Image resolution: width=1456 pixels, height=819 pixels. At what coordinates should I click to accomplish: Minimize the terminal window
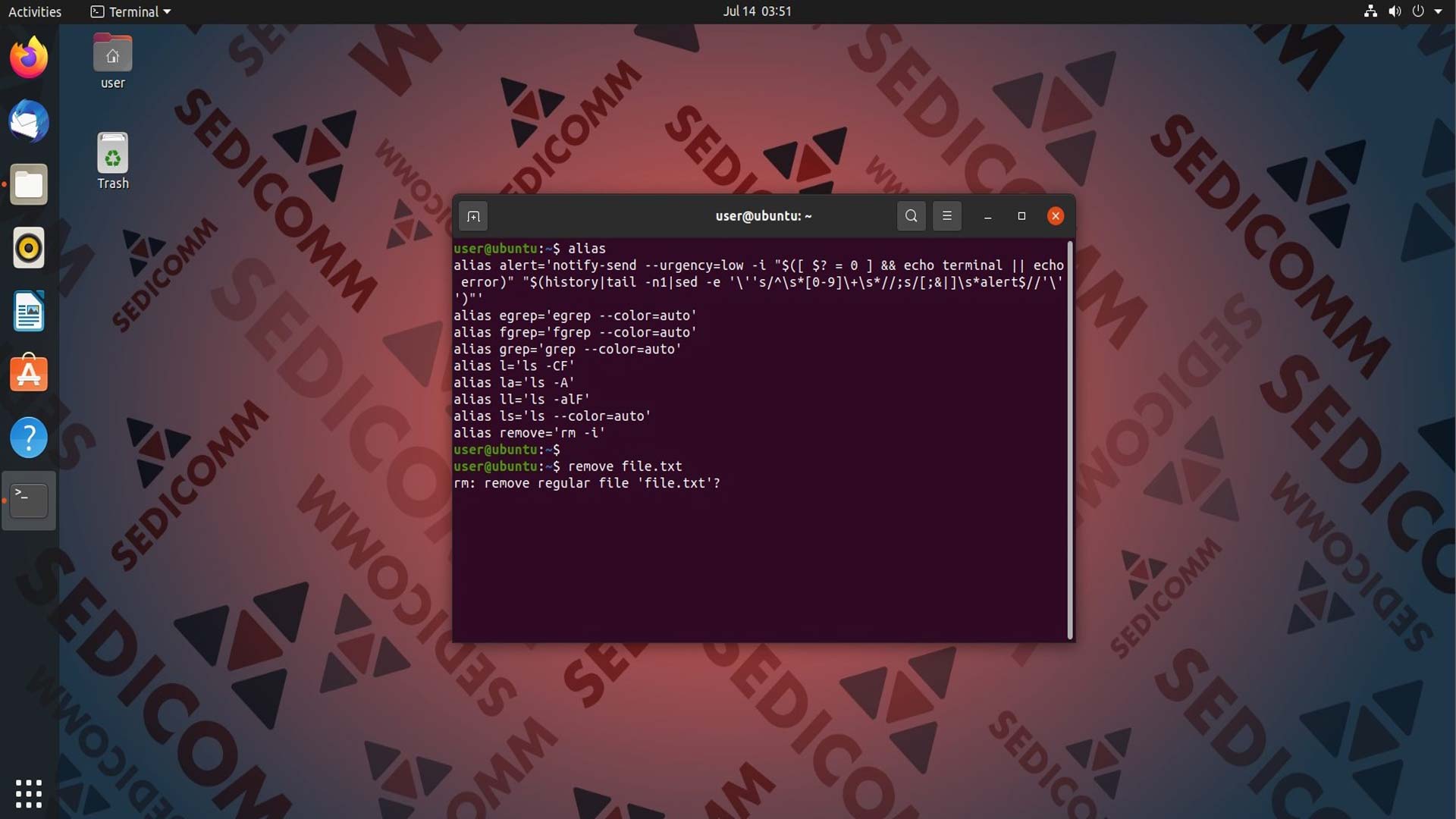[987, 217]
